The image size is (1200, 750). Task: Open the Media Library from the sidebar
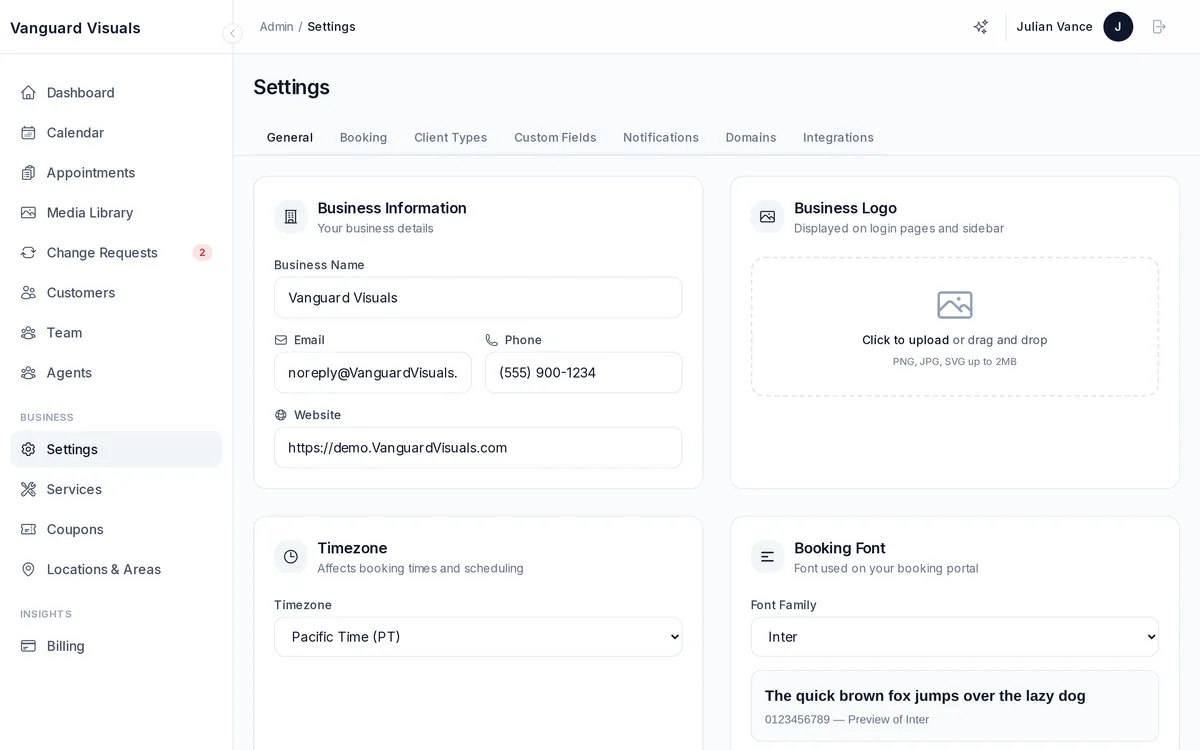(89, 212)
